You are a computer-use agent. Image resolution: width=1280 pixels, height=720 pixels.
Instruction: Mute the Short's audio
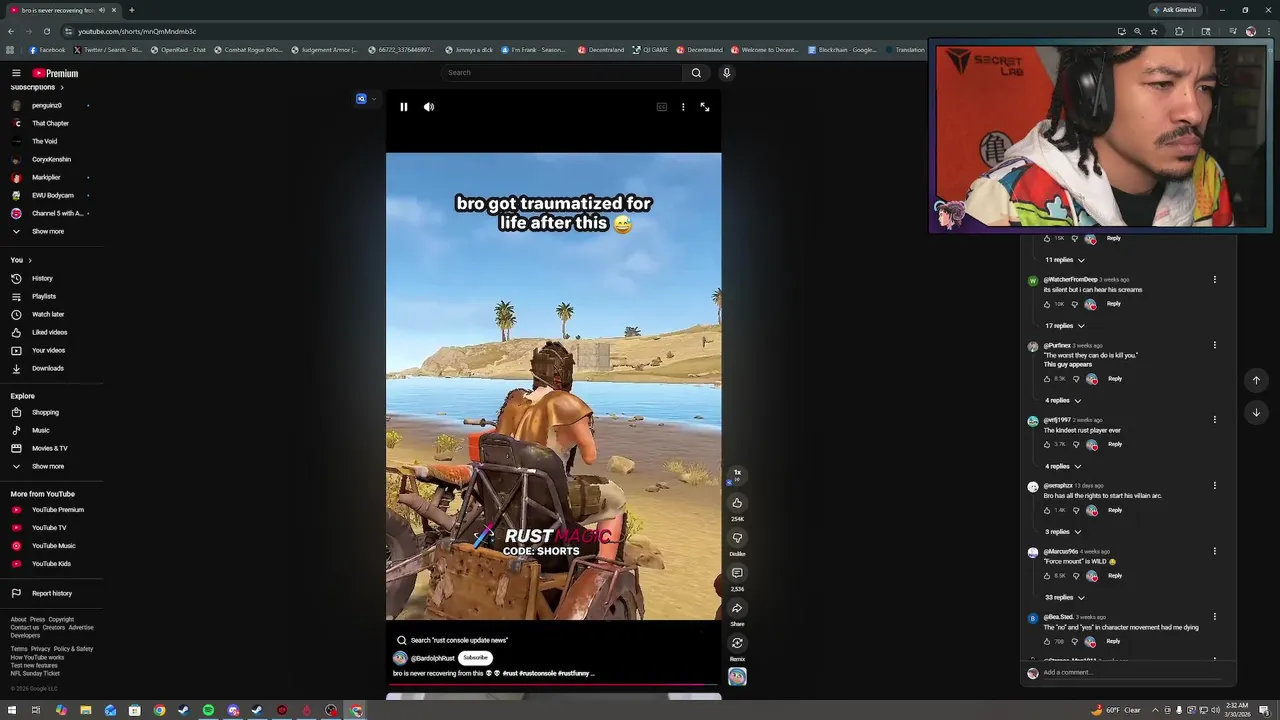(x=429, y=107)
